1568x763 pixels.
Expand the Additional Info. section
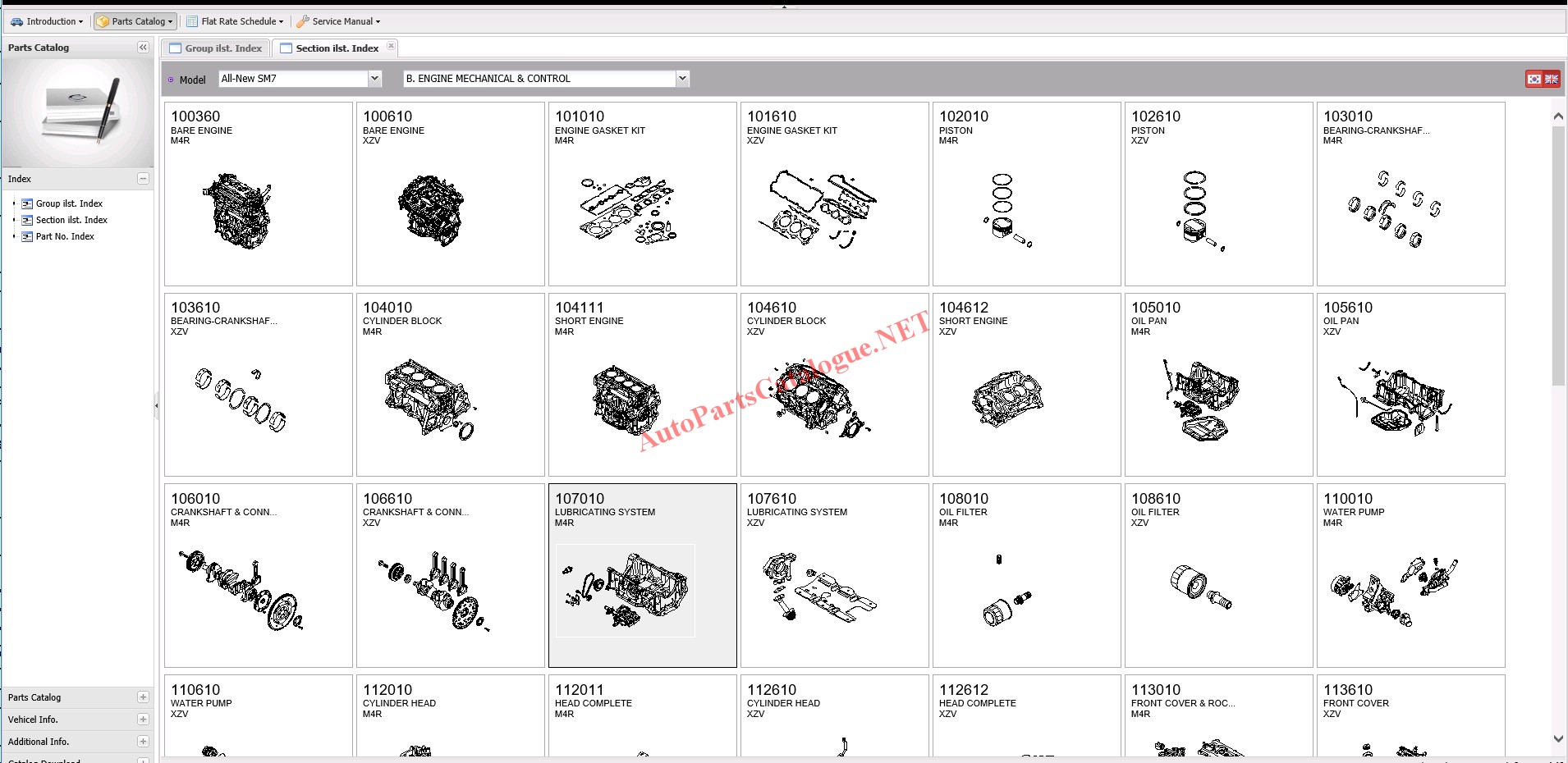[x=143, y=742]
